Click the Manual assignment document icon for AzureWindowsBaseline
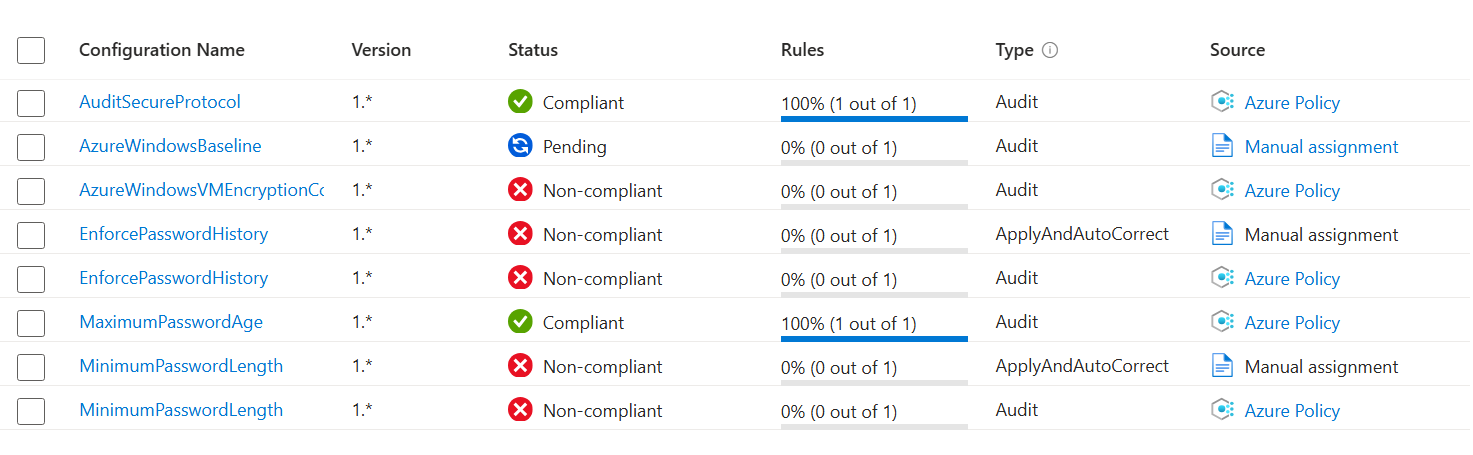 point(1222,146)
